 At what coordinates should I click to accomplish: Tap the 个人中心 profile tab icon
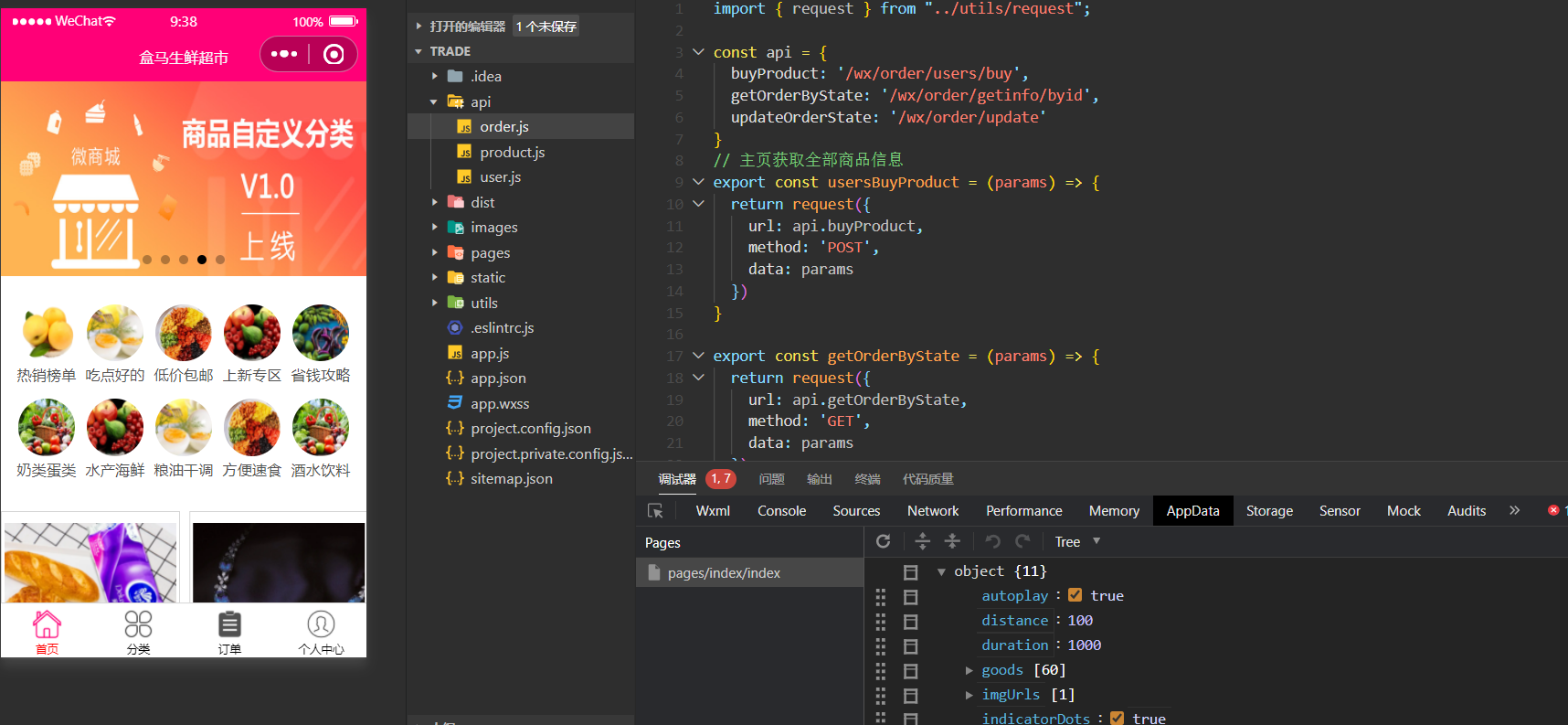click(321, 624)
